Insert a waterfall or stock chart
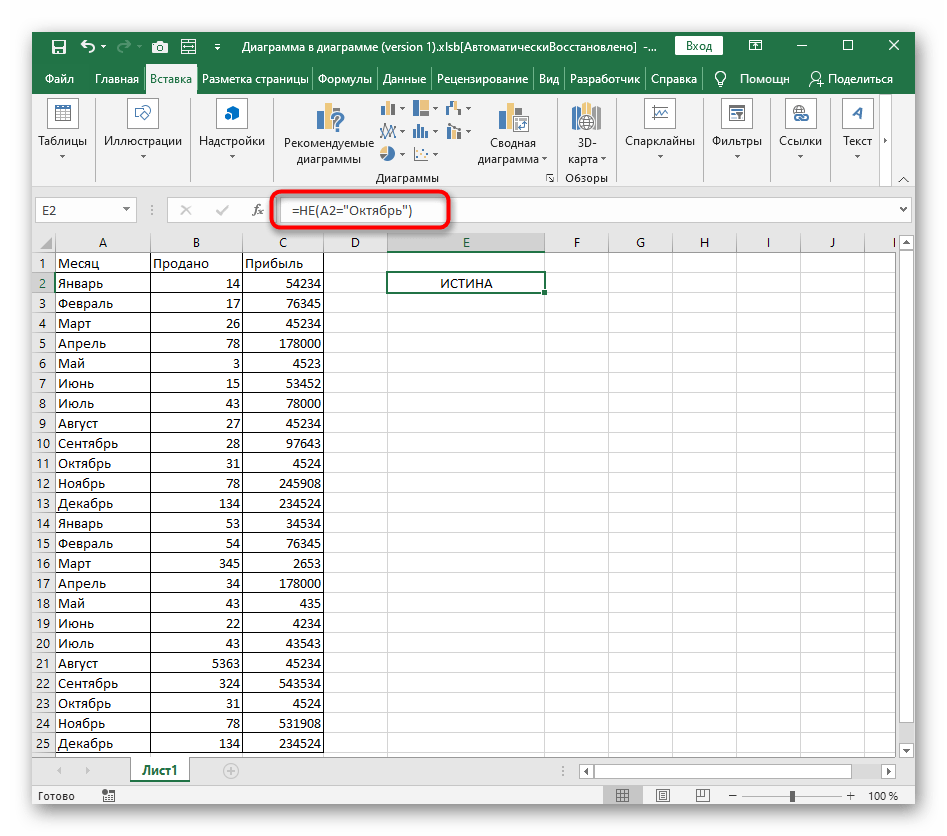The image size is (947, 836). (458, 109)
